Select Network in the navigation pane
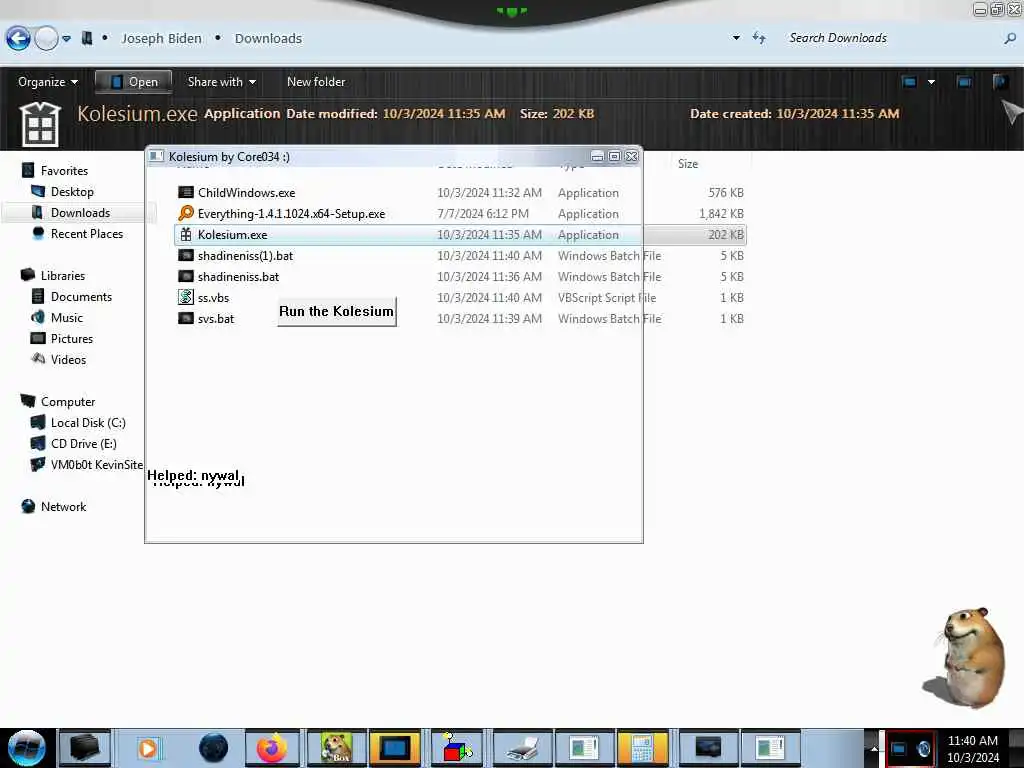 pyautogui.click(x=63, y=507)
